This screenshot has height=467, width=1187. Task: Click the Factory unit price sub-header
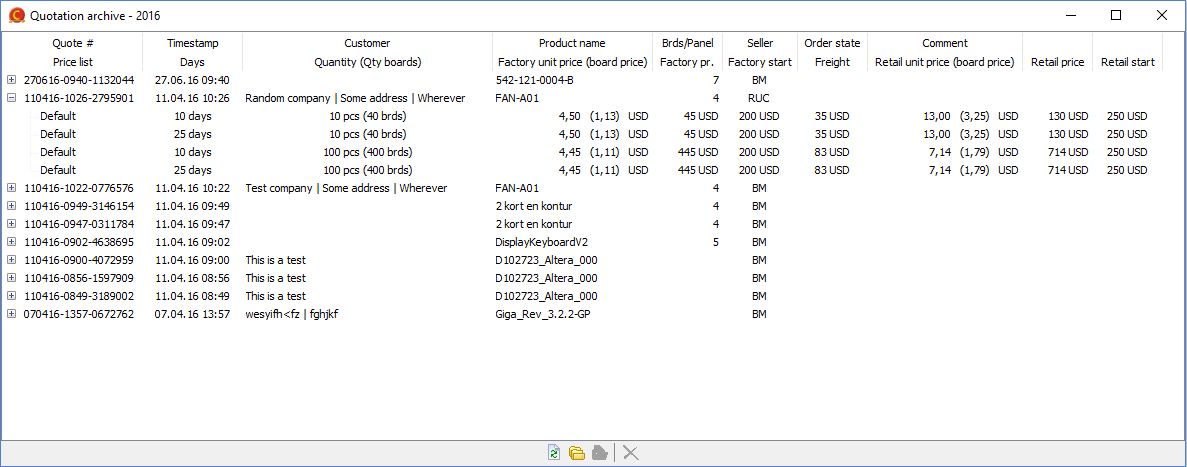[572, 62]
